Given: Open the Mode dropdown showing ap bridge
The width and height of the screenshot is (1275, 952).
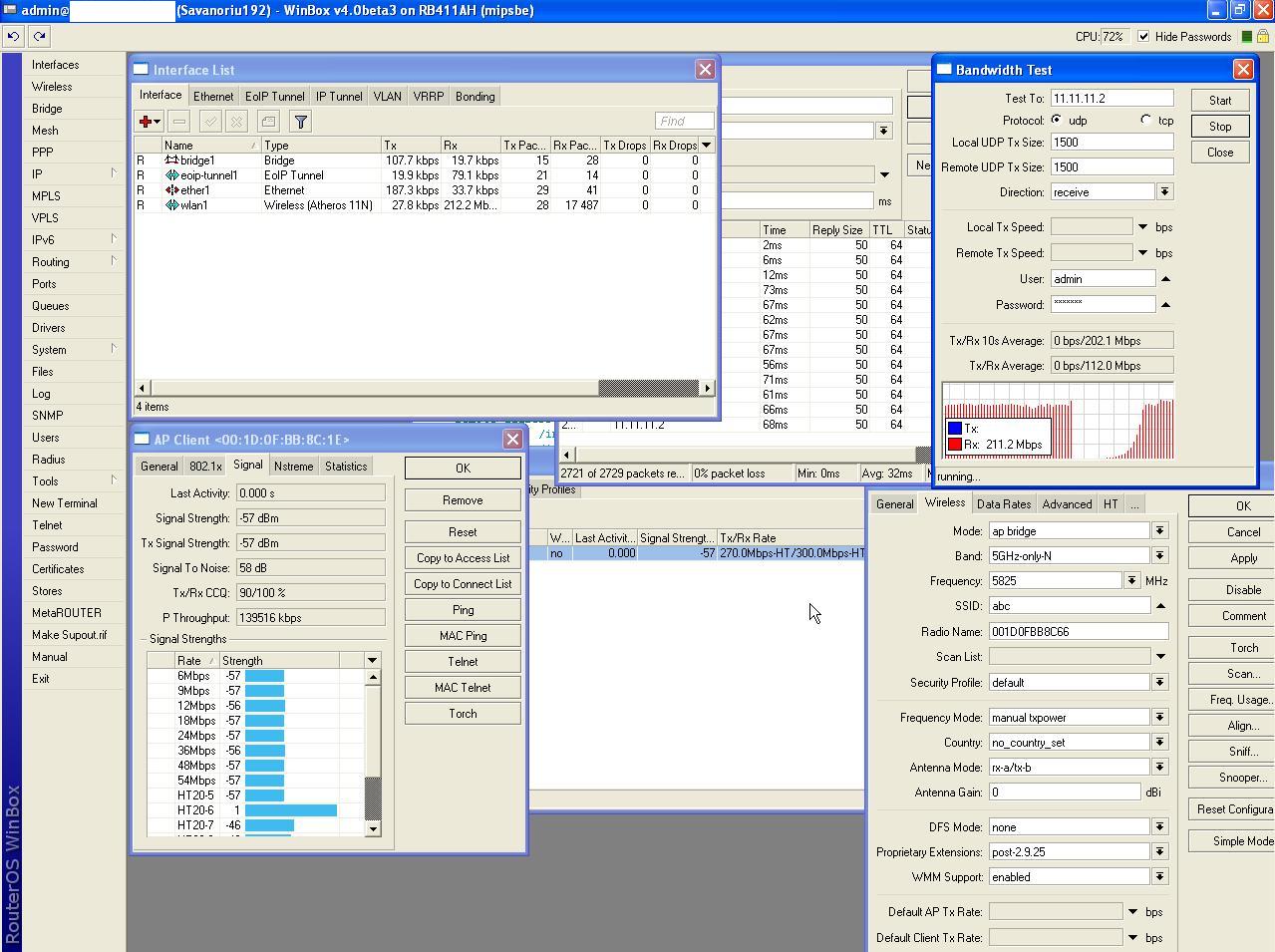Looking at the screenshot, I should coord(1159,530).
